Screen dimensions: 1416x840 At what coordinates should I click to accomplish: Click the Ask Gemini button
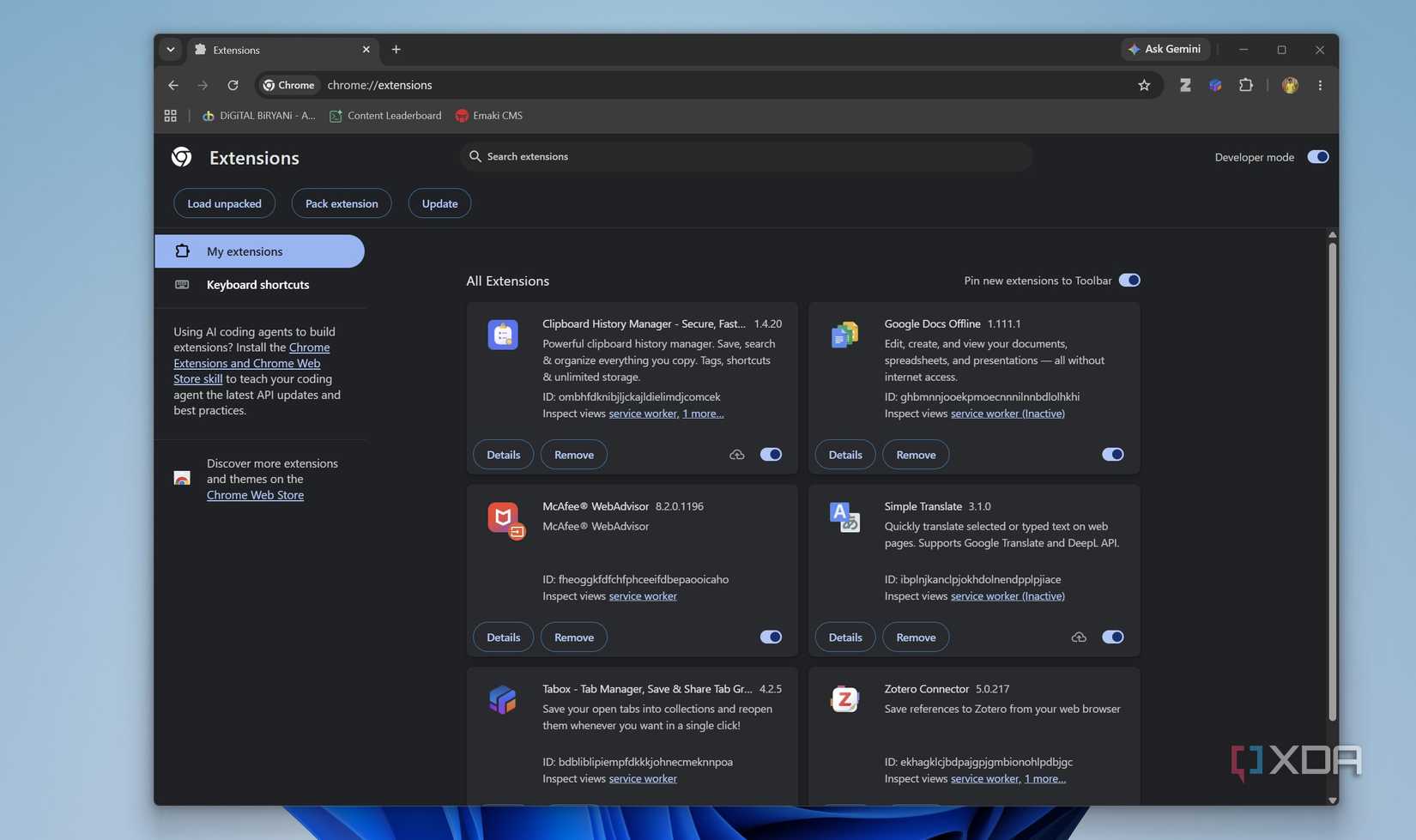[x=1165, y=49]
